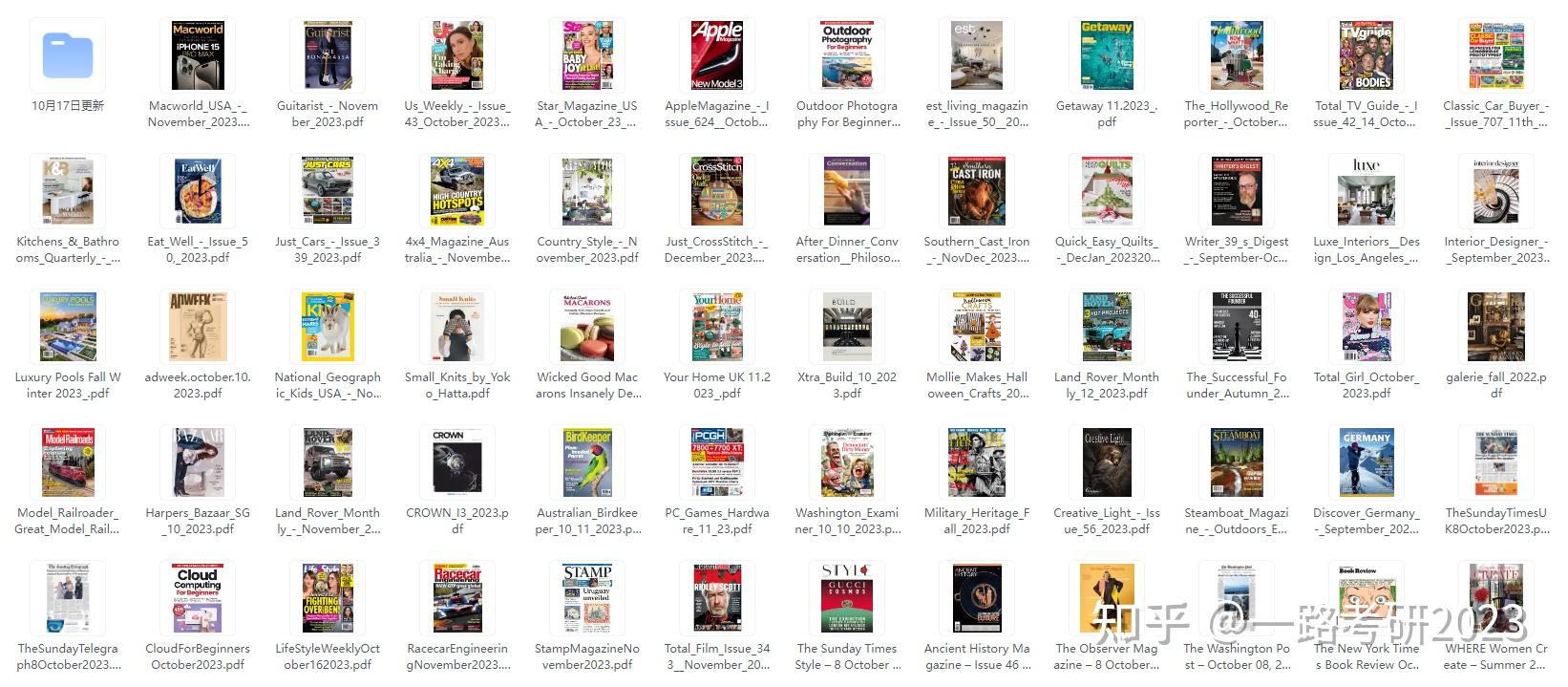Open CloudForBeginnersOctober2023 thumbnail
This screenshot has height=687, width=1568.
point(198,598)
